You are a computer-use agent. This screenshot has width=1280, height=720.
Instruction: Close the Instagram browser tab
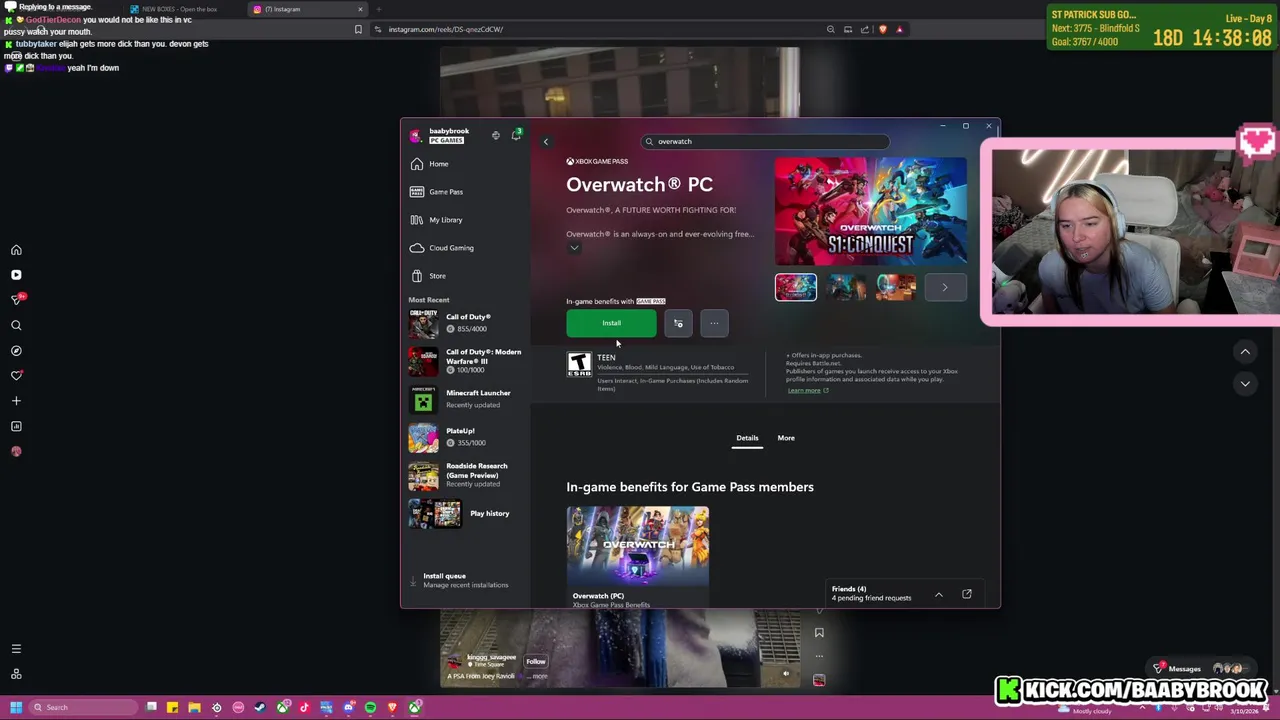tap(360, 9)
